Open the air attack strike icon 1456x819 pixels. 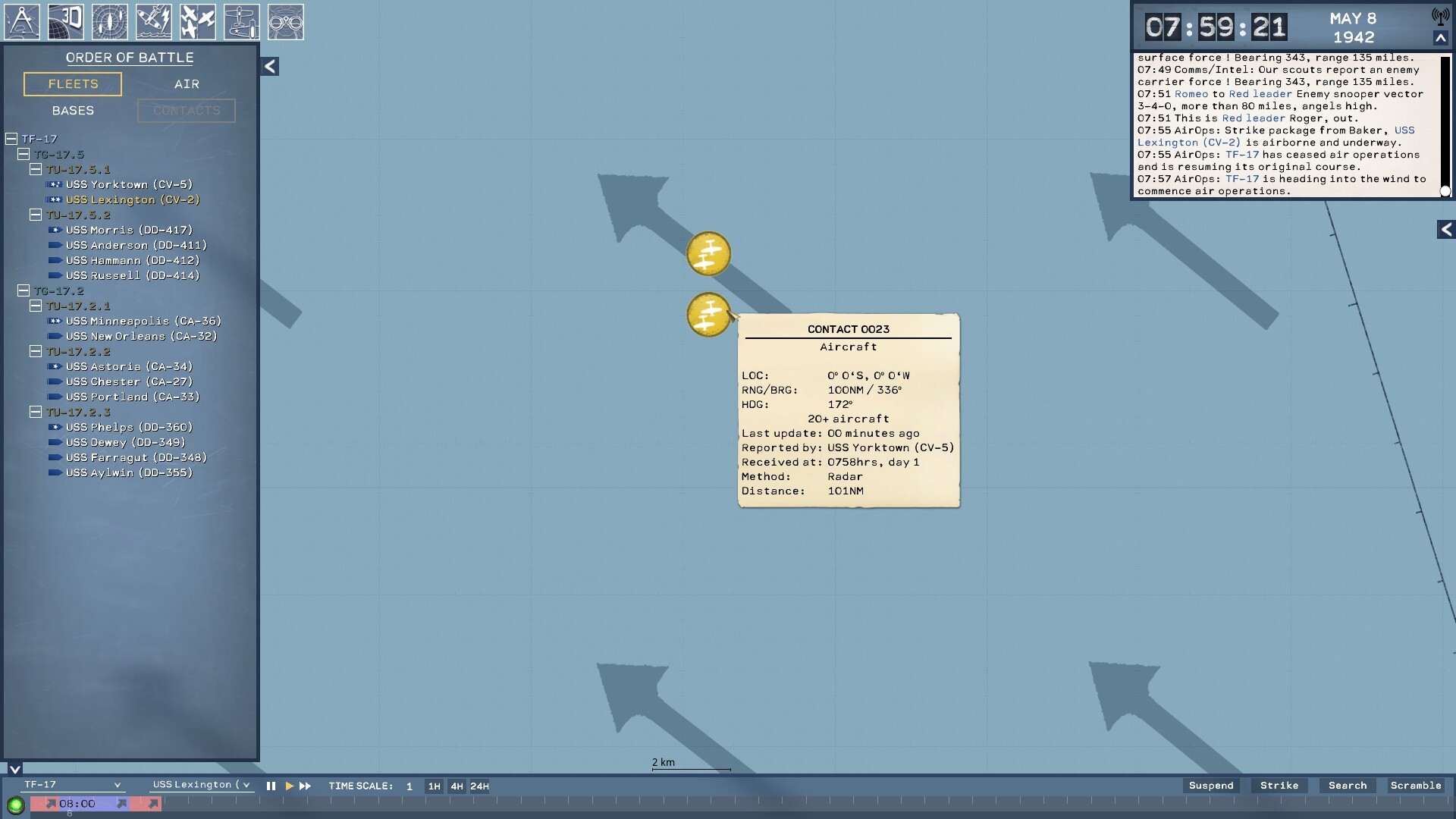pos(154,21)
